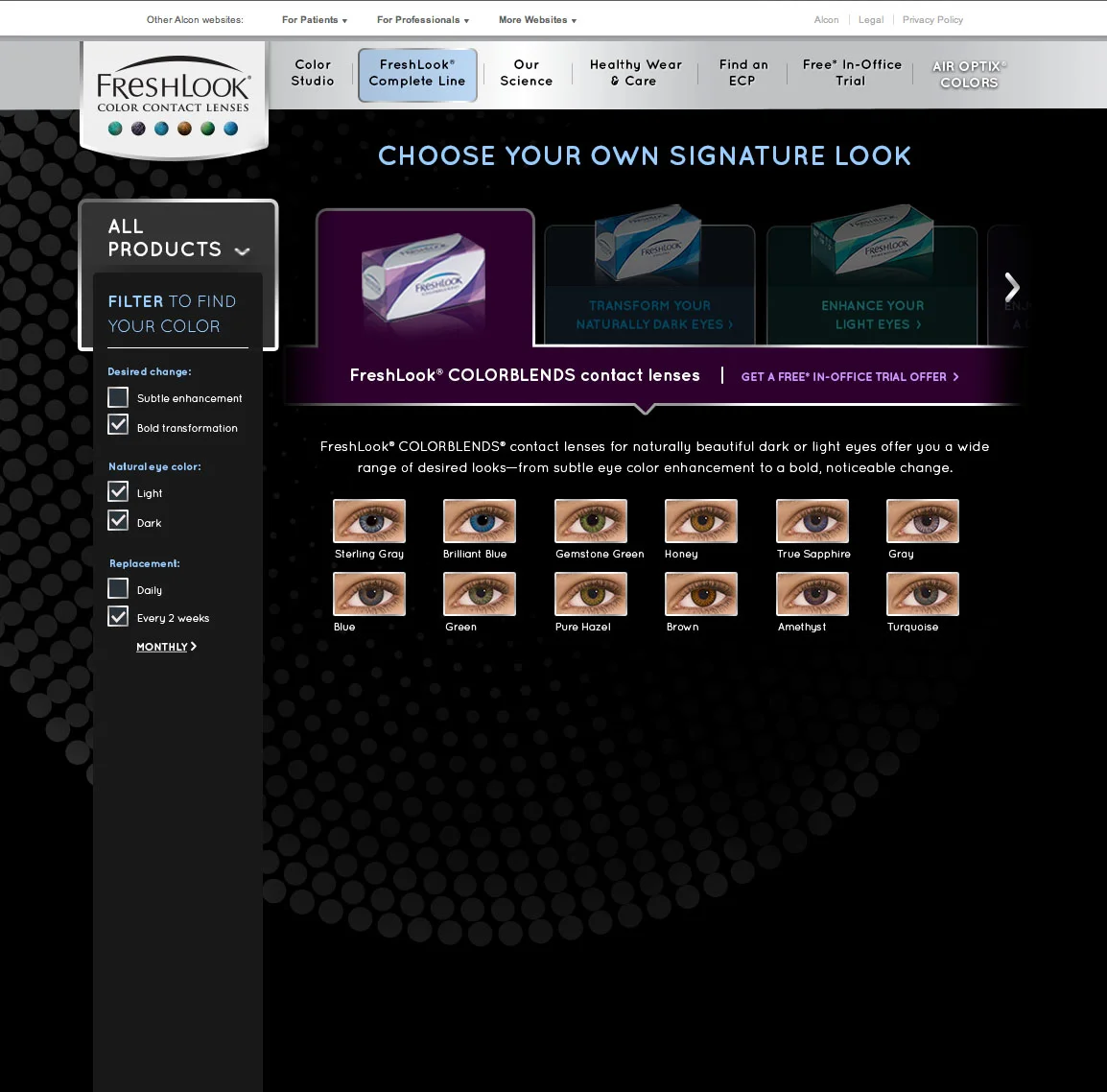Open the For Professionals dropdown
This screenshot has height=1092, width=1107.
point(423,20)
